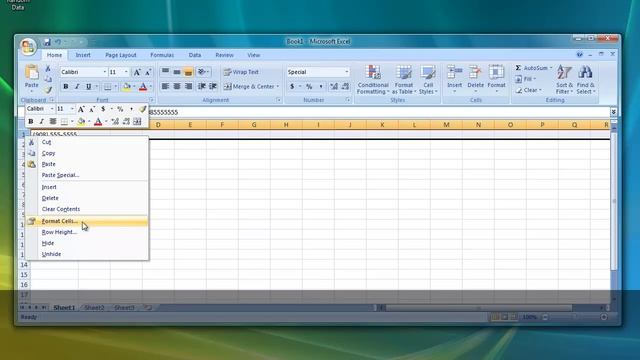
Task: Toggle Middle Align in Alignment group
Action: point(177,72)
